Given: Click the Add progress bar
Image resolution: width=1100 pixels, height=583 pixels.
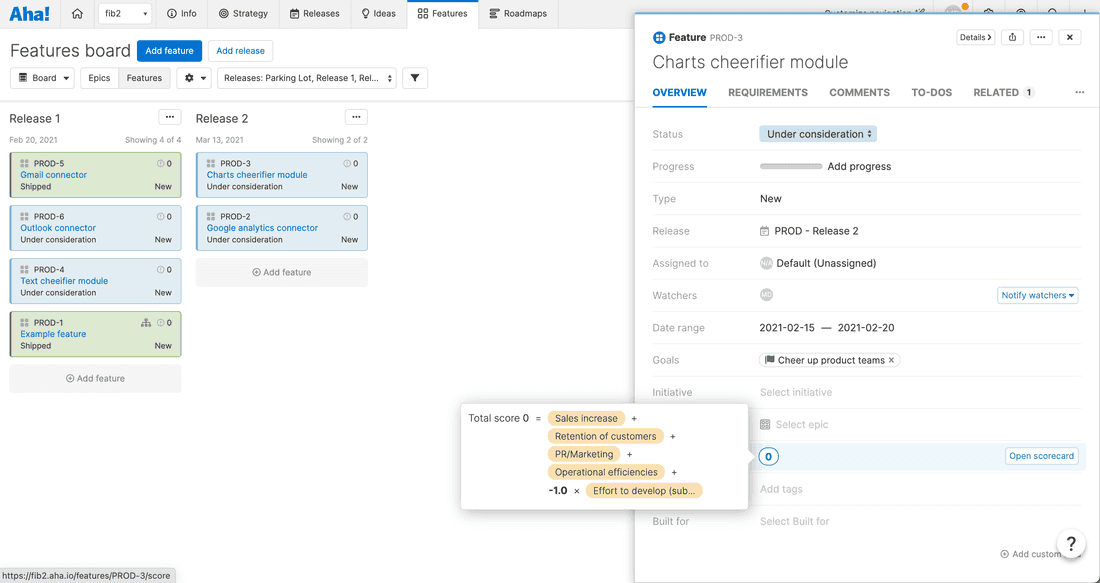Looking at the screenshot, I should [790, 166].
